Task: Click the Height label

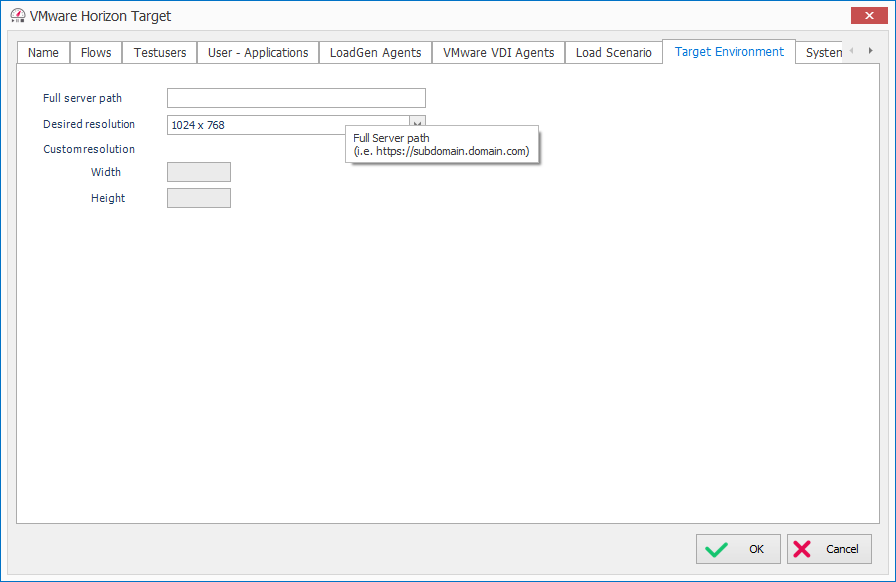Action: click(x=108, y=198)
